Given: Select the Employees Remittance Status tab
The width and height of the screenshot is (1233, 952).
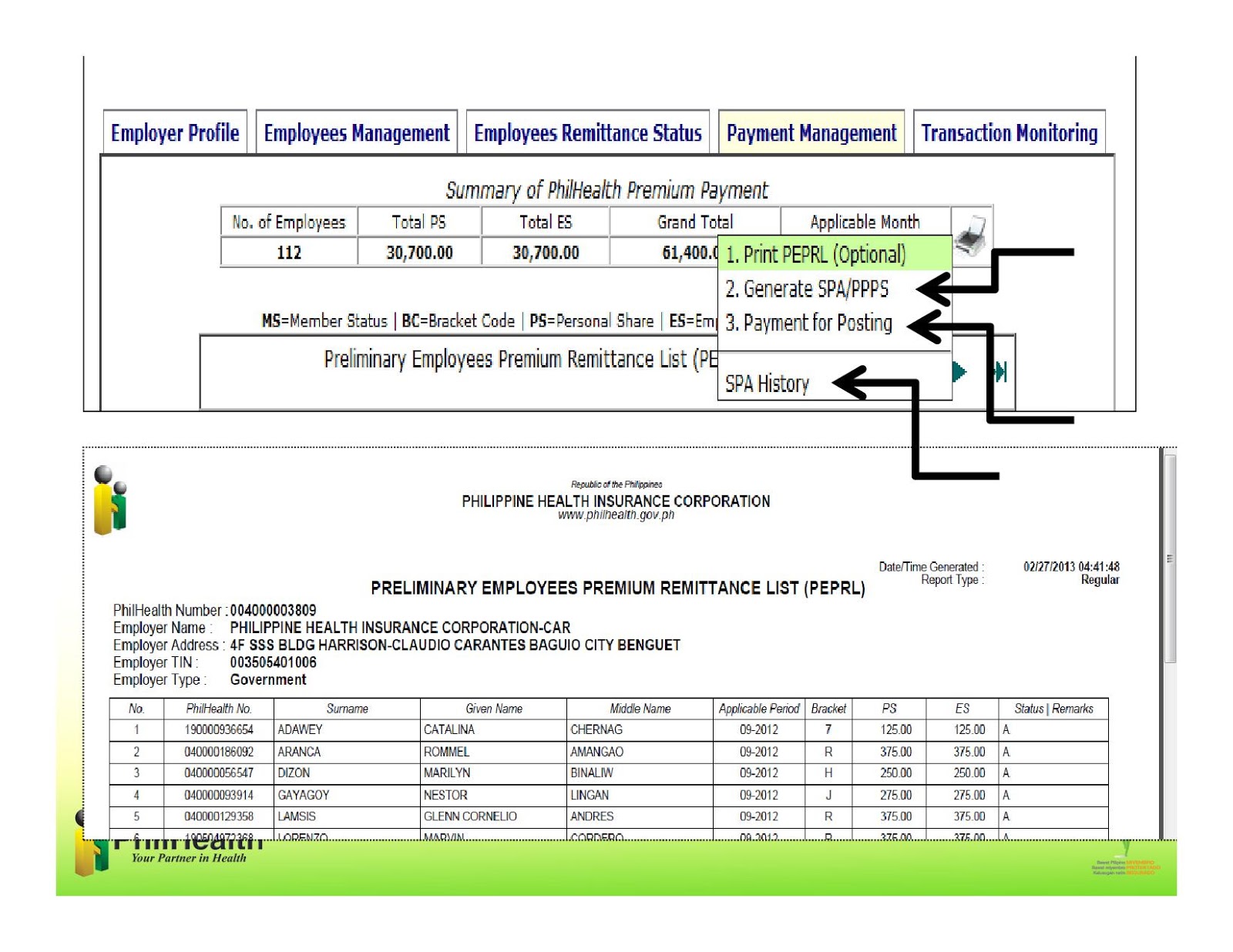Looking at the screenshot, I should (x=588, y=132).
